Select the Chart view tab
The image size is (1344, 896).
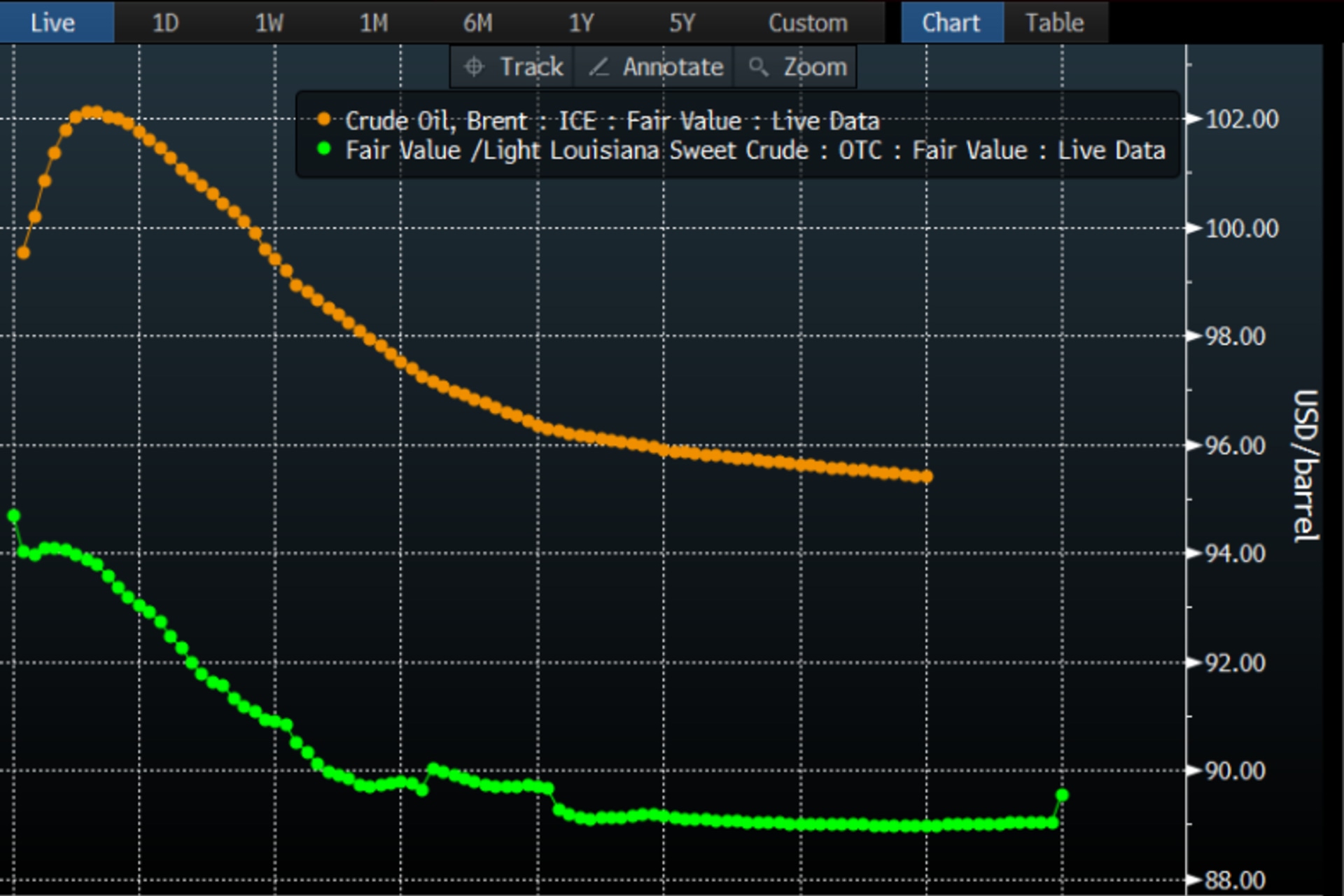(952, 22)
